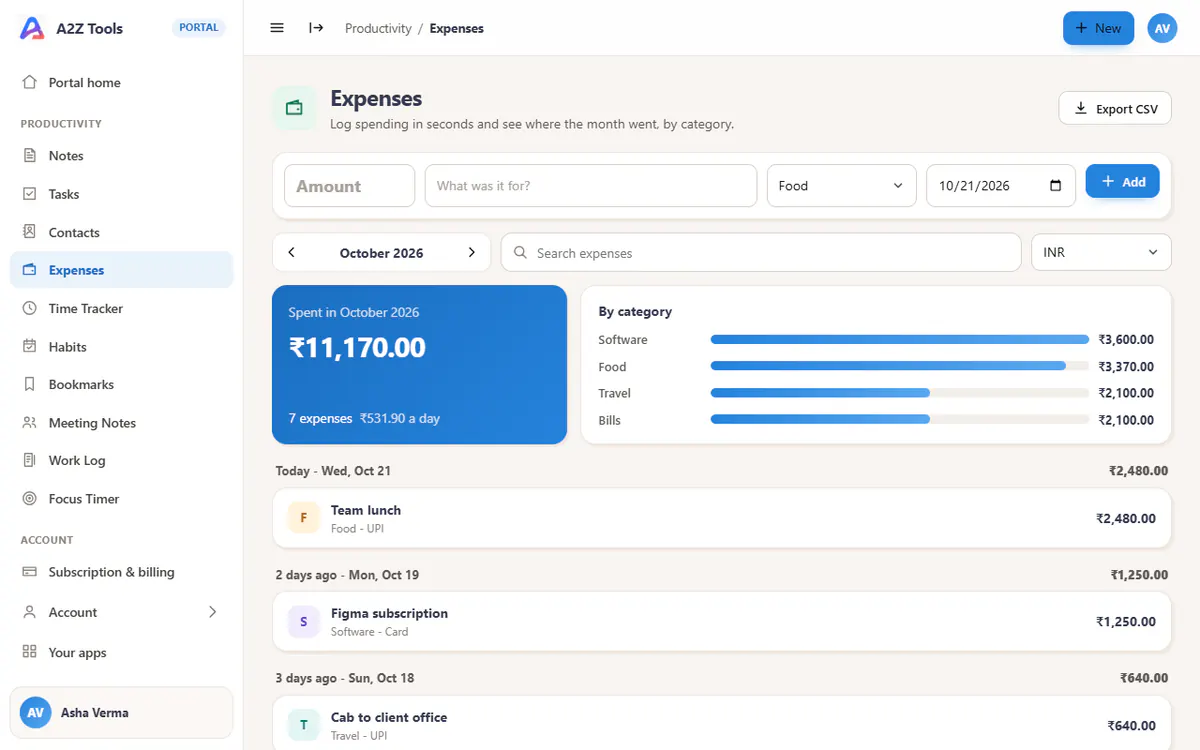Click the S badge on Figma subscription

click(x=303, y=622)
